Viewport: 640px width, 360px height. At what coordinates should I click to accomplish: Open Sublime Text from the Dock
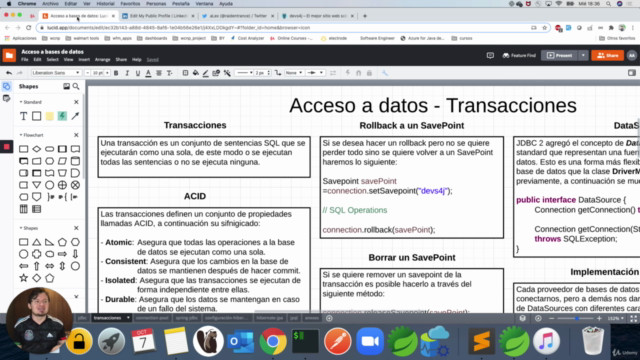pos(482,341)
